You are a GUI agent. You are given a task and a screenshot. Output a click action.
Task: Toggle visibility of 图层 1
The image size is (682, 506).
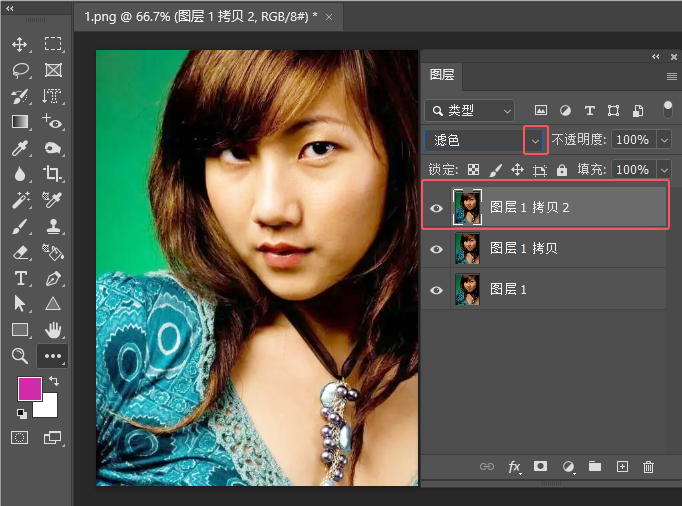[436, 290]
